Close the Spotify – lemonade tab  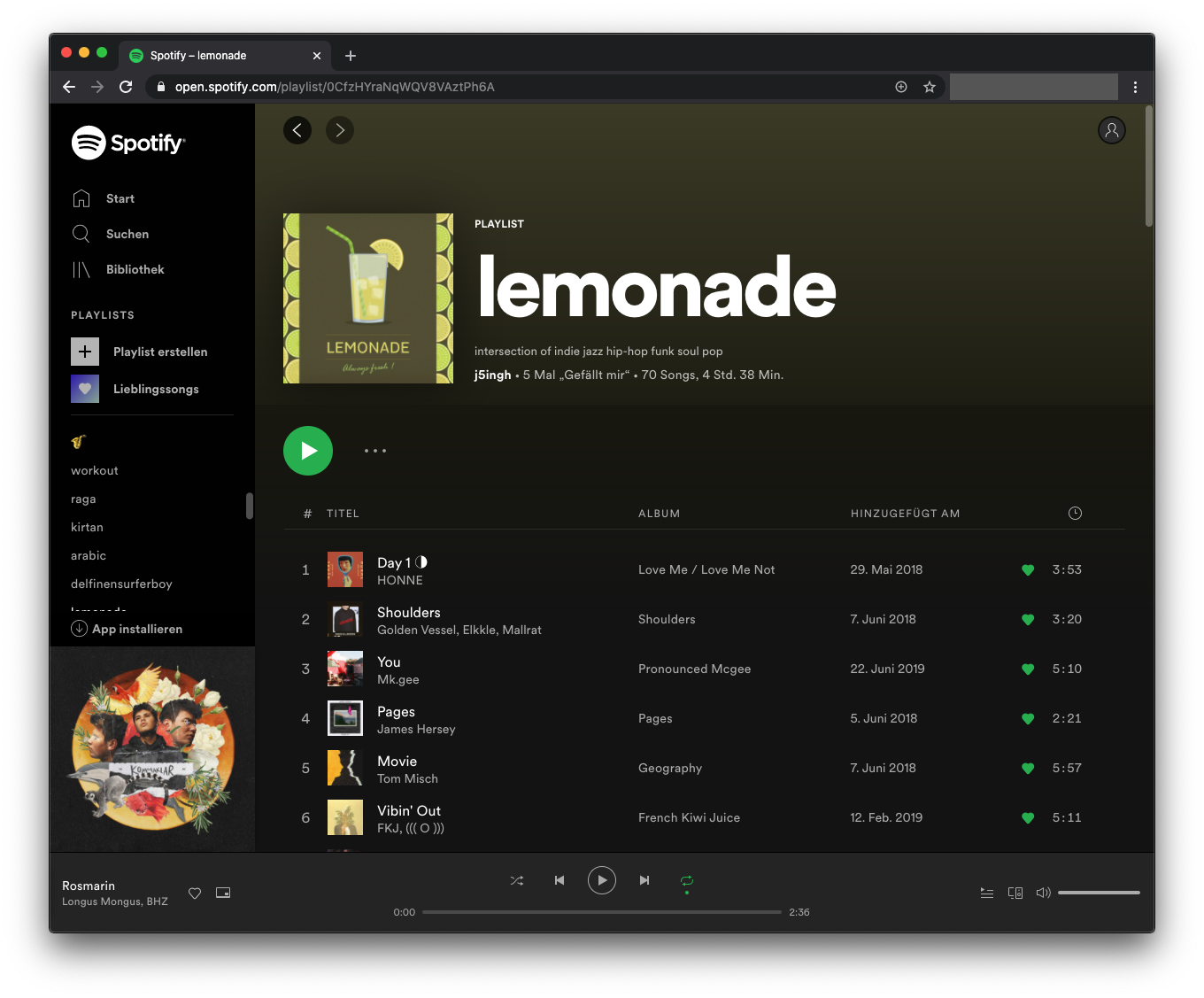317,56
